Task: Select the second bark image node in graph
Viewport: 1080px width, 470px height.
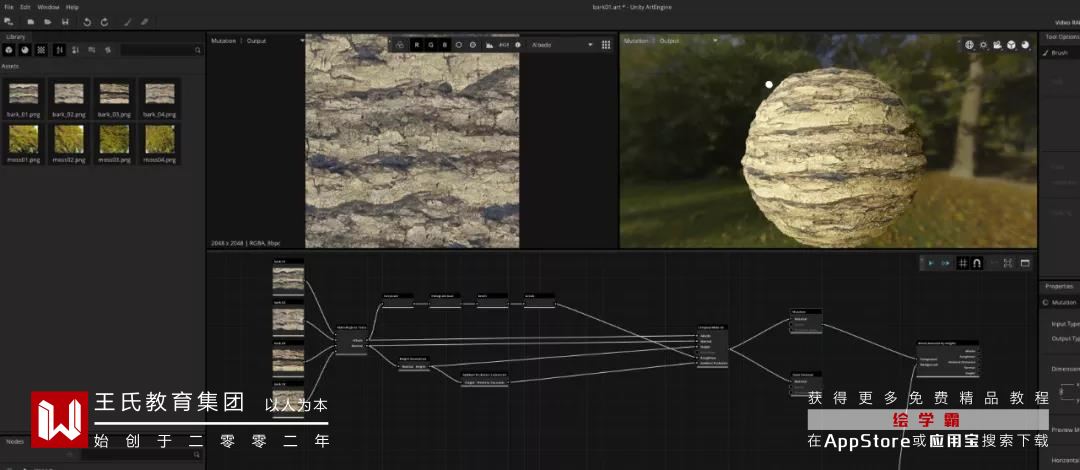Action: coord(288,317)
